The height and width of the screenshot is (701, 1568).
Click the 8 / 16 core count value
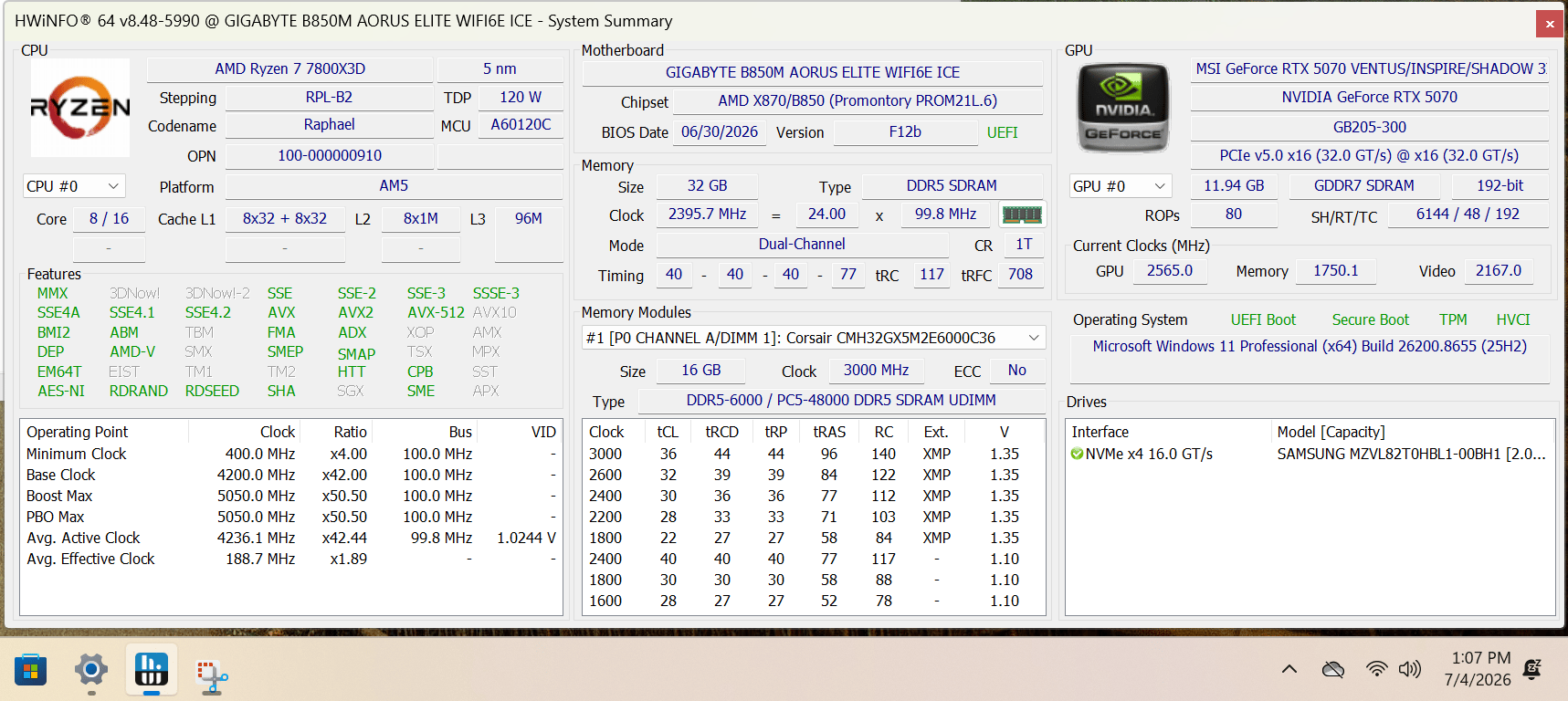click(x=109, y=219)
